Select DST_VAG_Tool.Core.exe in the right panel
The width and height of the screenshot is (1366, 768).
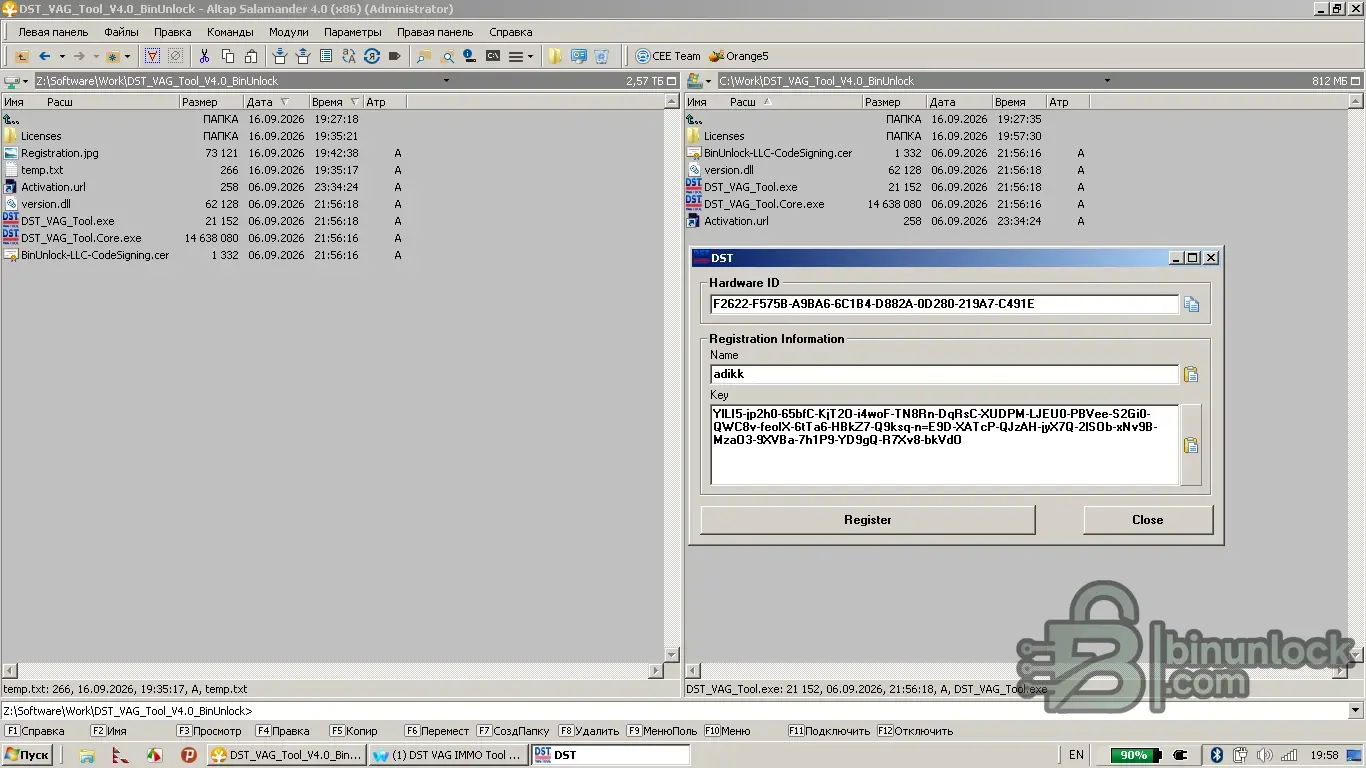(x=764, y=204)
